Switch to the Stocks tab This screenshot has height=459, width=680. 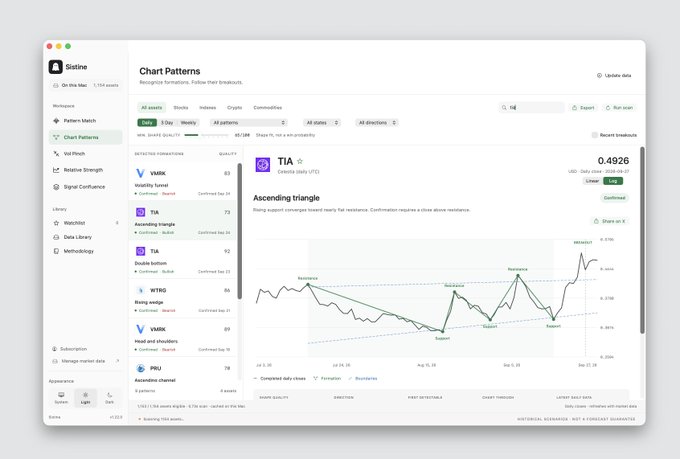(181, 108)
